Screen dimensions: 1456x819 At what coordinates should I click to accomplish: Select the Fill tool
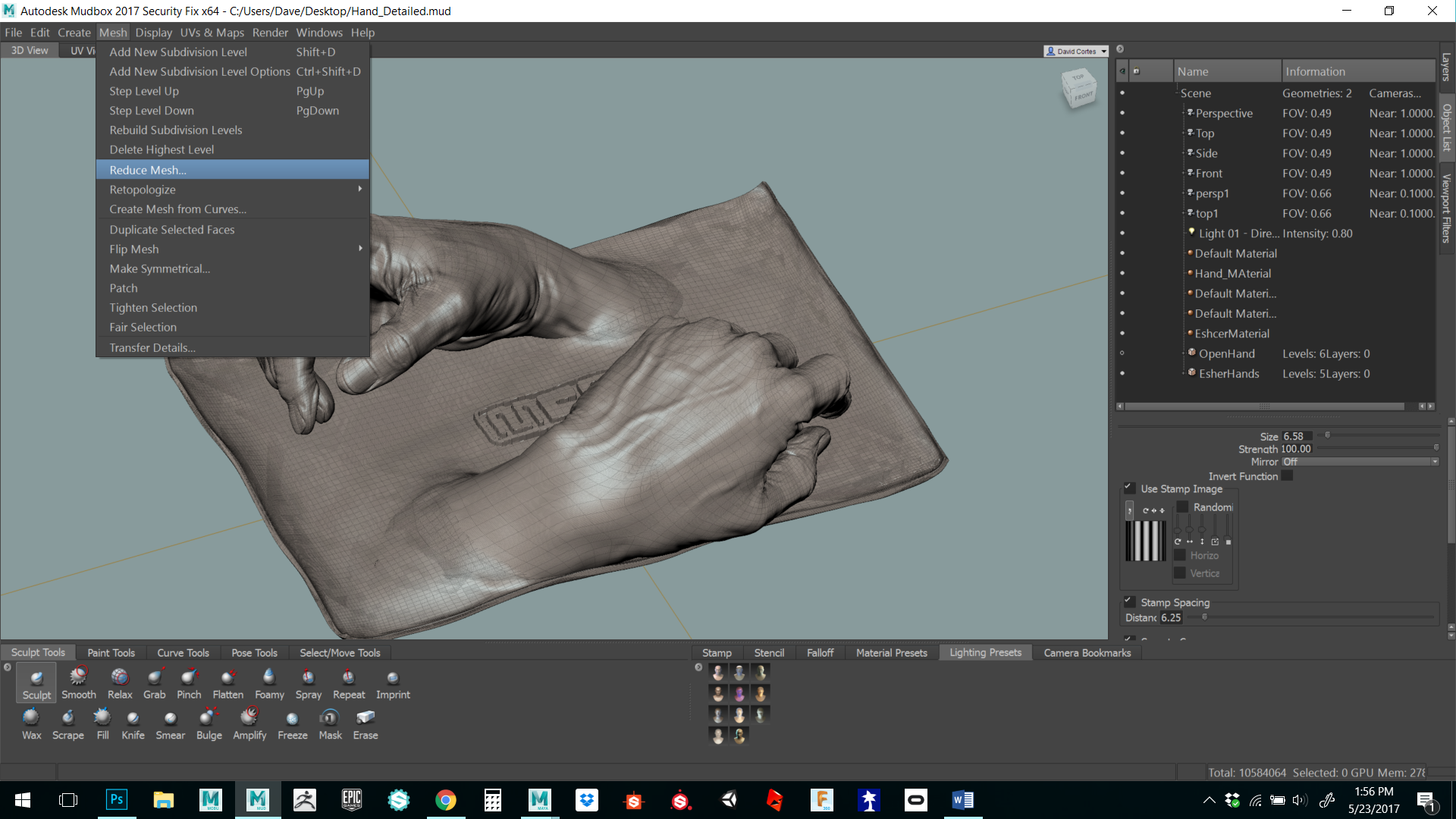click(102, 724)
